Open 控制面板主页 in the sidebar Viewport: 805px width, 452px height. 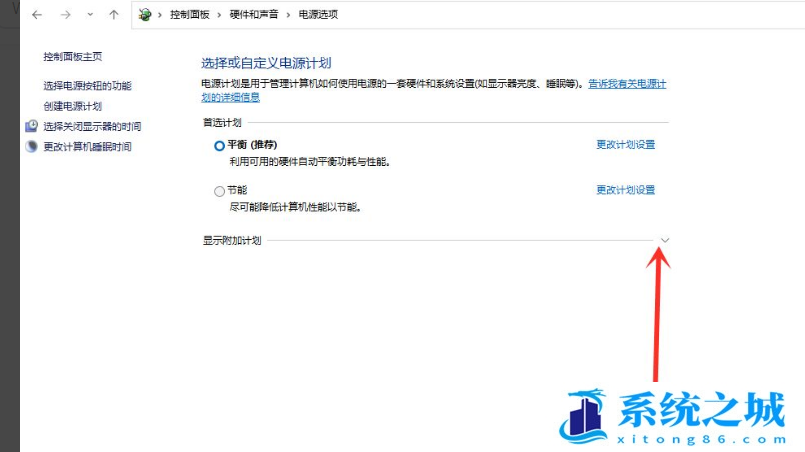coord(73,57)
